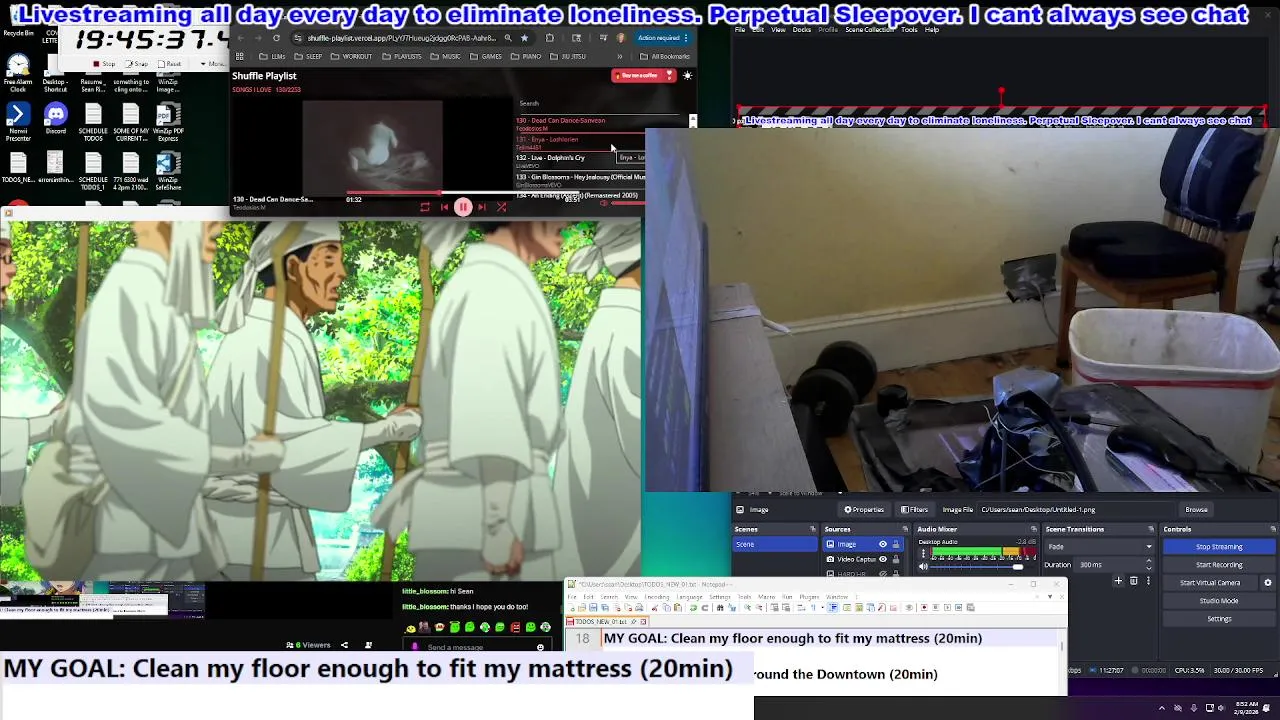Open Docks menu in OBS menu bar
The width and height of the screenshot is (1280, 720).
(801, 30)
